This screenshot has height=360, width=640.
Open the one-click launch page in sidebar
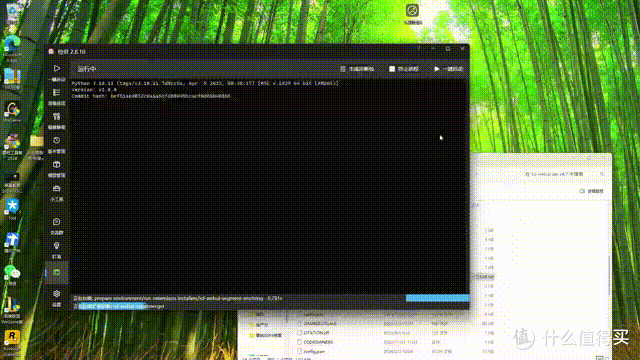[57, 72]
